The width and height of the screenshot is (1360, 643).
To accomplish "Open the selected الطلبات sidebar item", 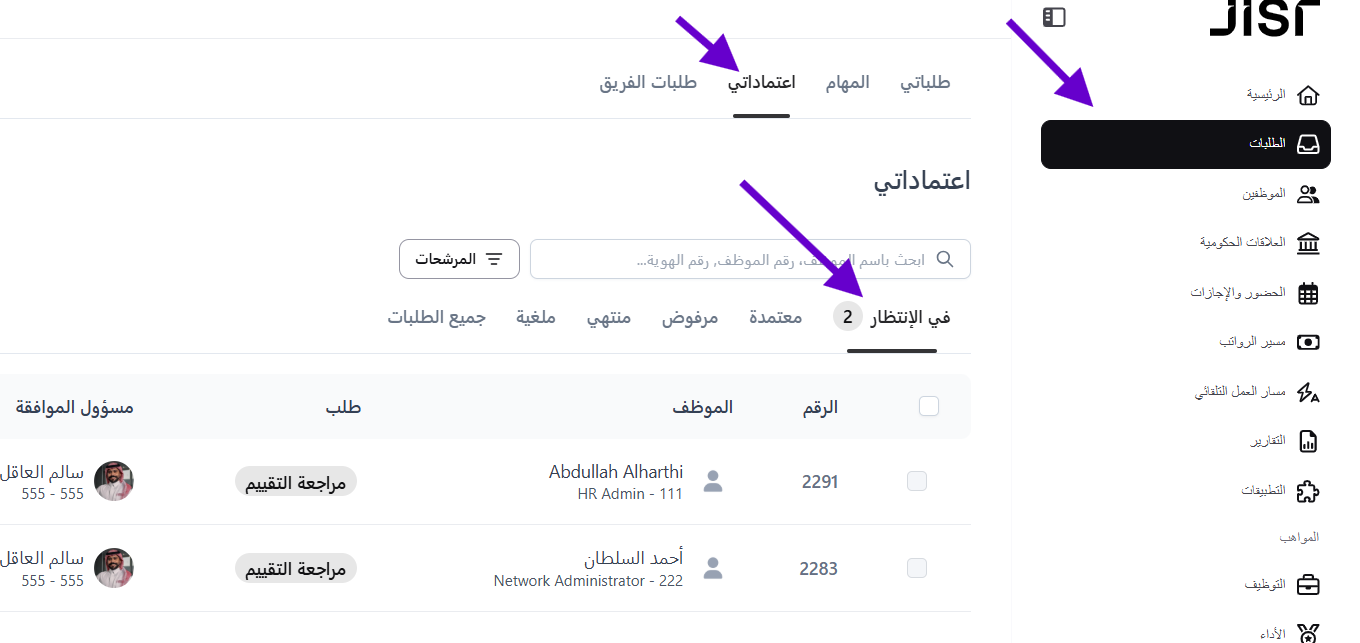I will point(1186,144).
